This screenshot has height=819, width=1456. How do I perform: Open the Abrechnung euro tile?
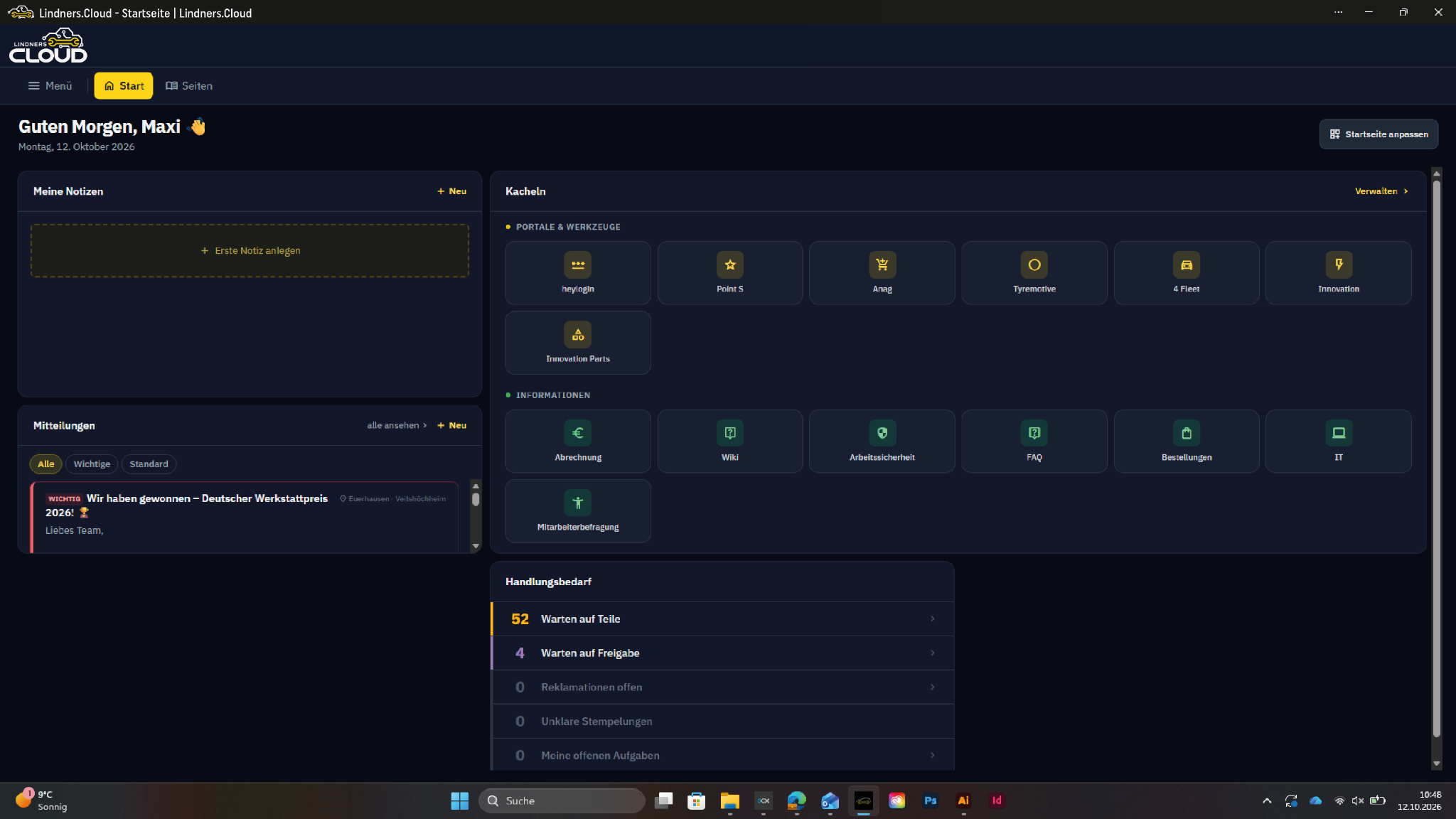pyautogui.click(x=577, y=441)
